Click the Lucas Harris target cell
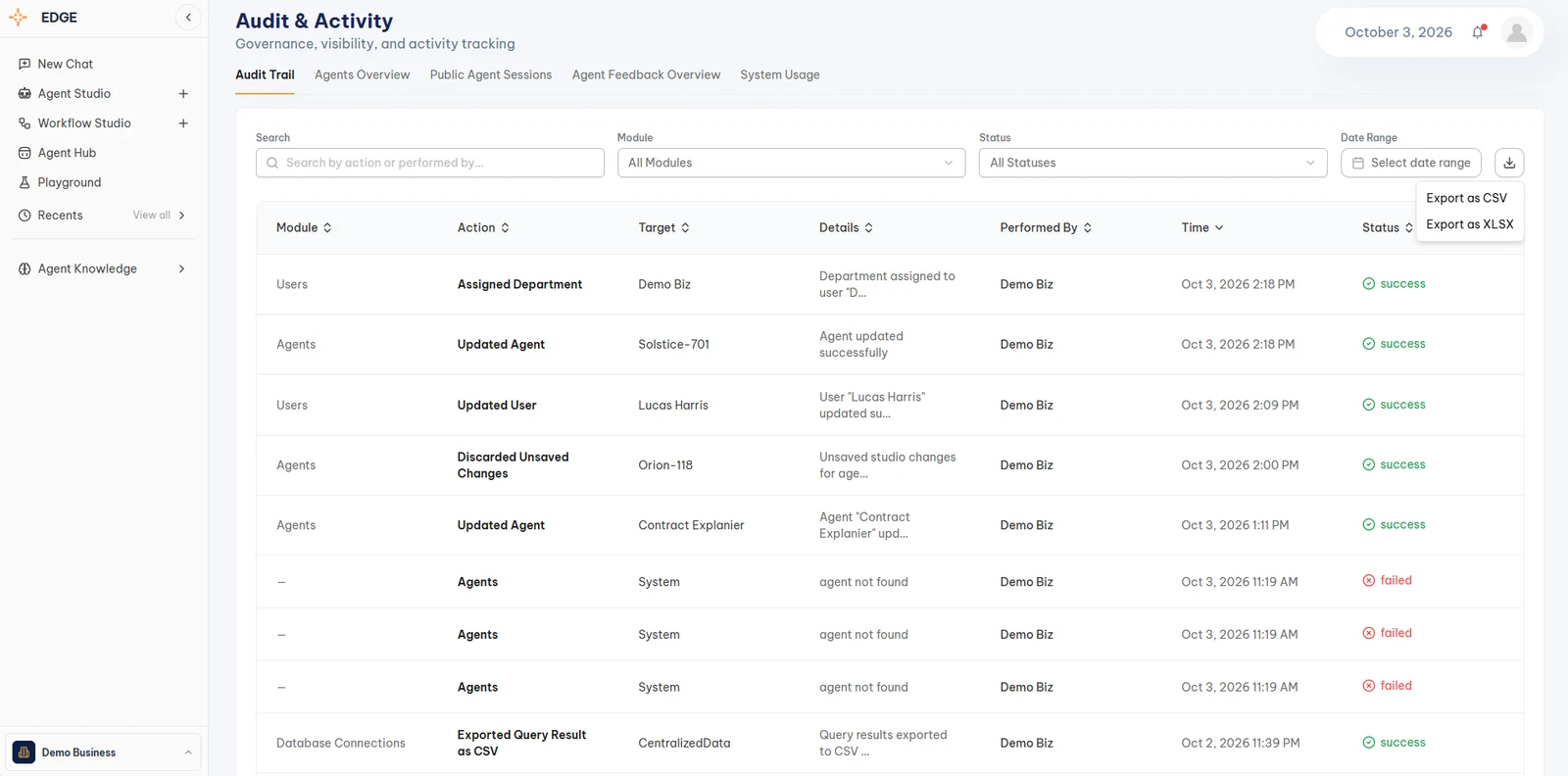This screenshot has width=1568, height=776. [x=672, y=406]
